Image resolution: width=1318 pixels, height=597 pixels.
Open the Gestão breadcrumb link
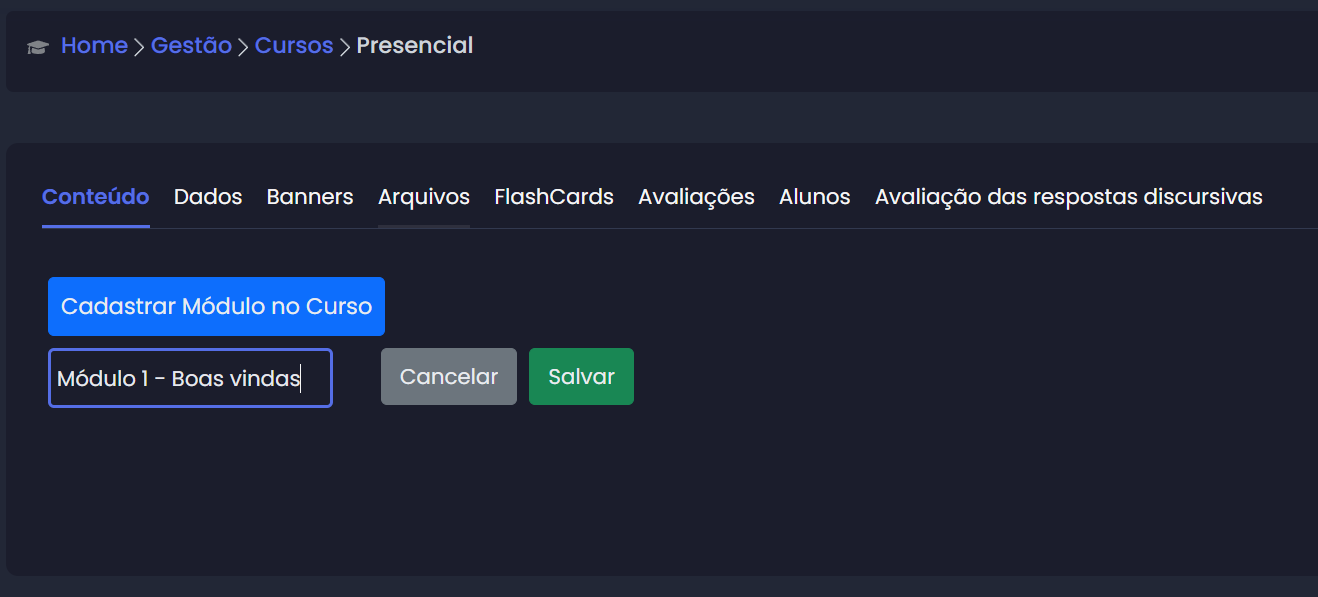[x=191, y=46]
